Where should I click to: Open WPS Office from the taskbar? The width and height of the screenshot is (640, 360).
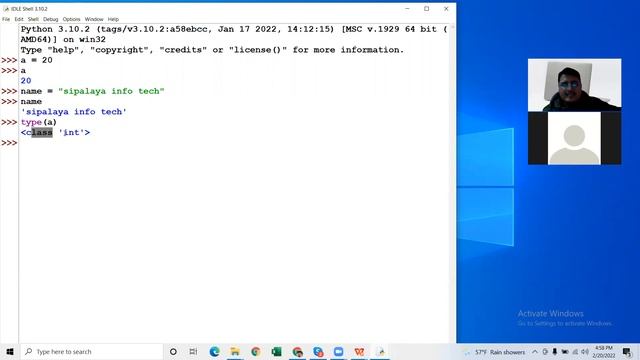[x=359, y=351]
